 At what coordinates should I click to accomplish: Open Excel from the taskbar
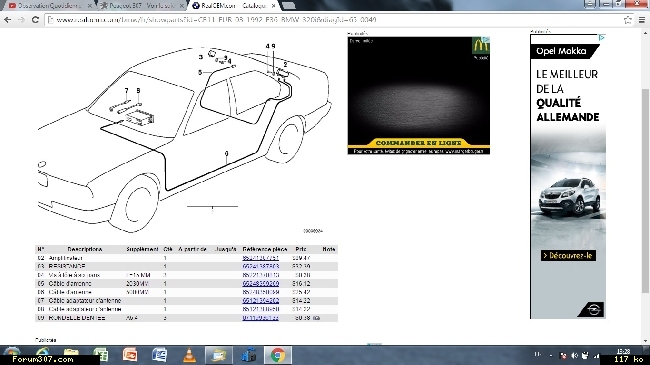pos(101,355)
